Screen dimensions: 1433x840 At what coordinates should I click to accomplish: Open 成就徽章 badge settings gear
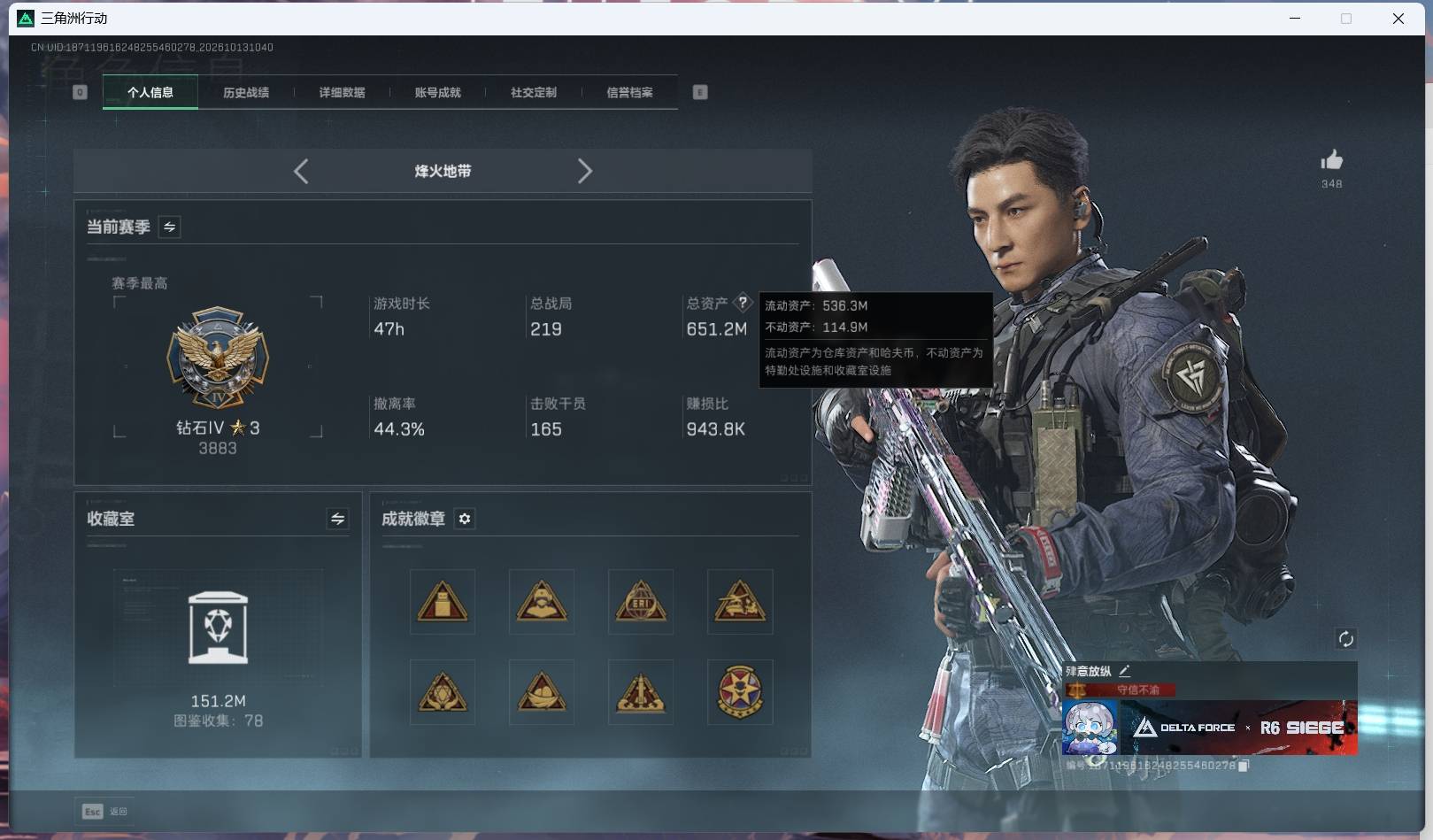(465, 519)
